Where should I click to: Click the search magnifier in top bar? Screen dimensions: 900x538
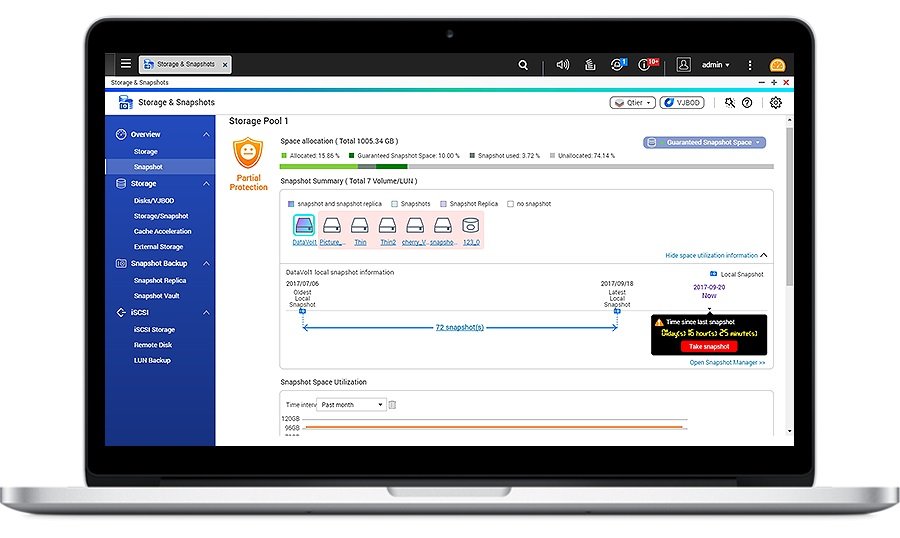point(523,64)
